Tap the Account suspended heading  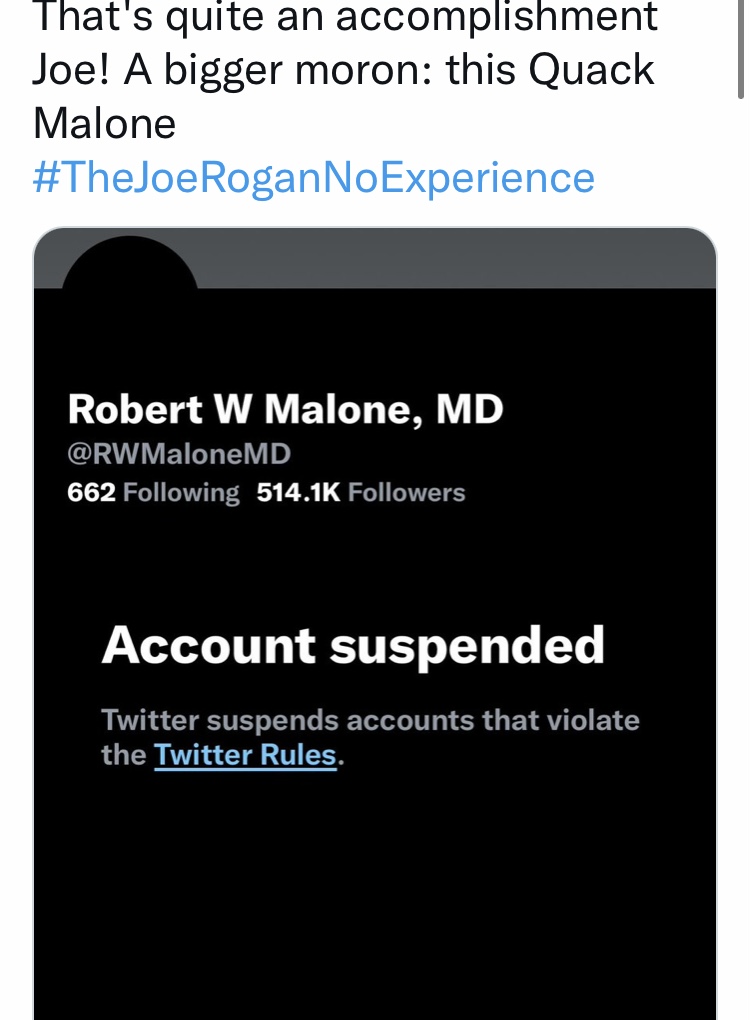pyautogui.click(x=353, y=646)
